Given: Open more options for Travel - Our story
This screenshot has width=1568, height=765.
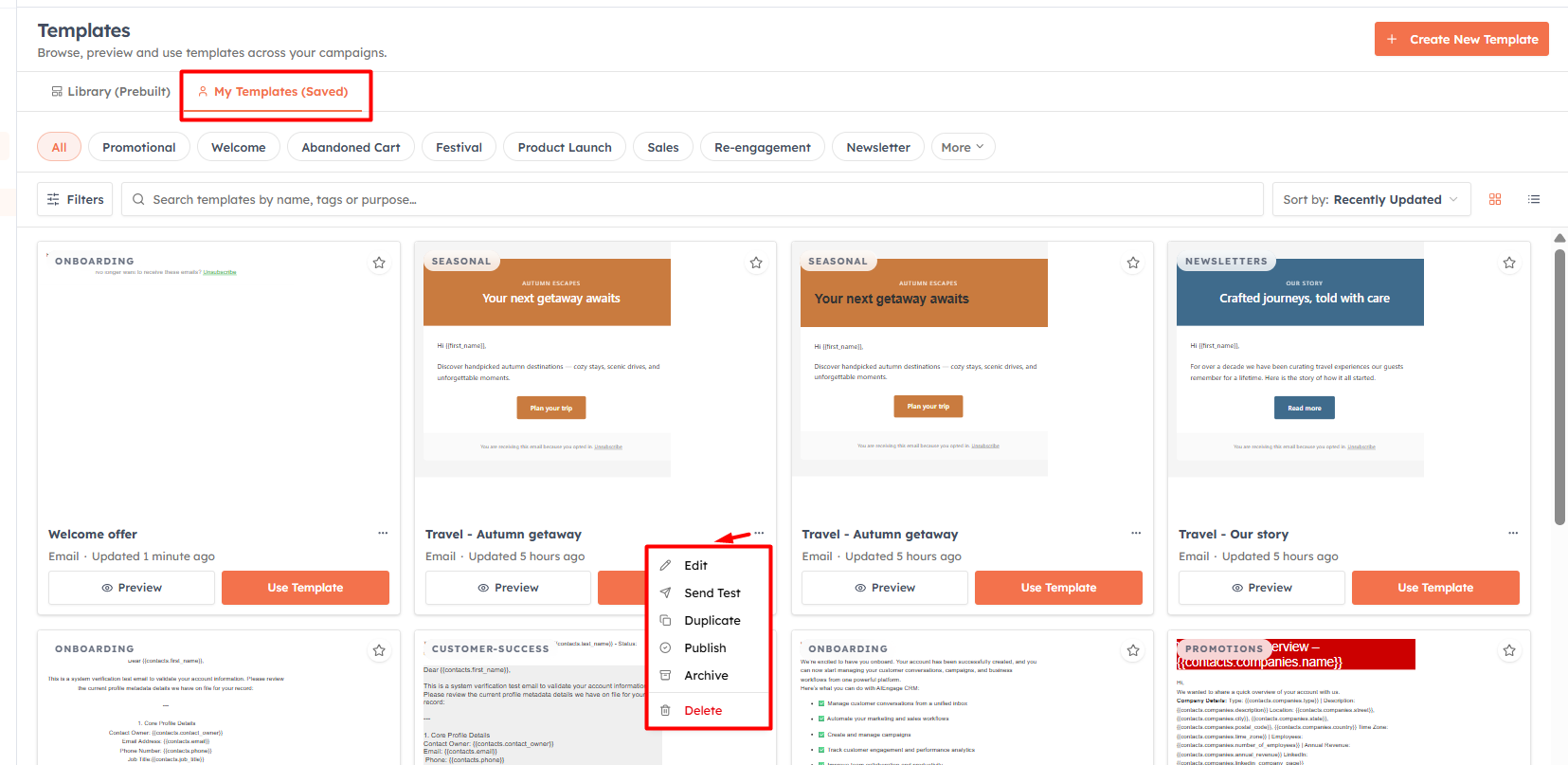Looking at the screenshot, I should [1513, 533].
